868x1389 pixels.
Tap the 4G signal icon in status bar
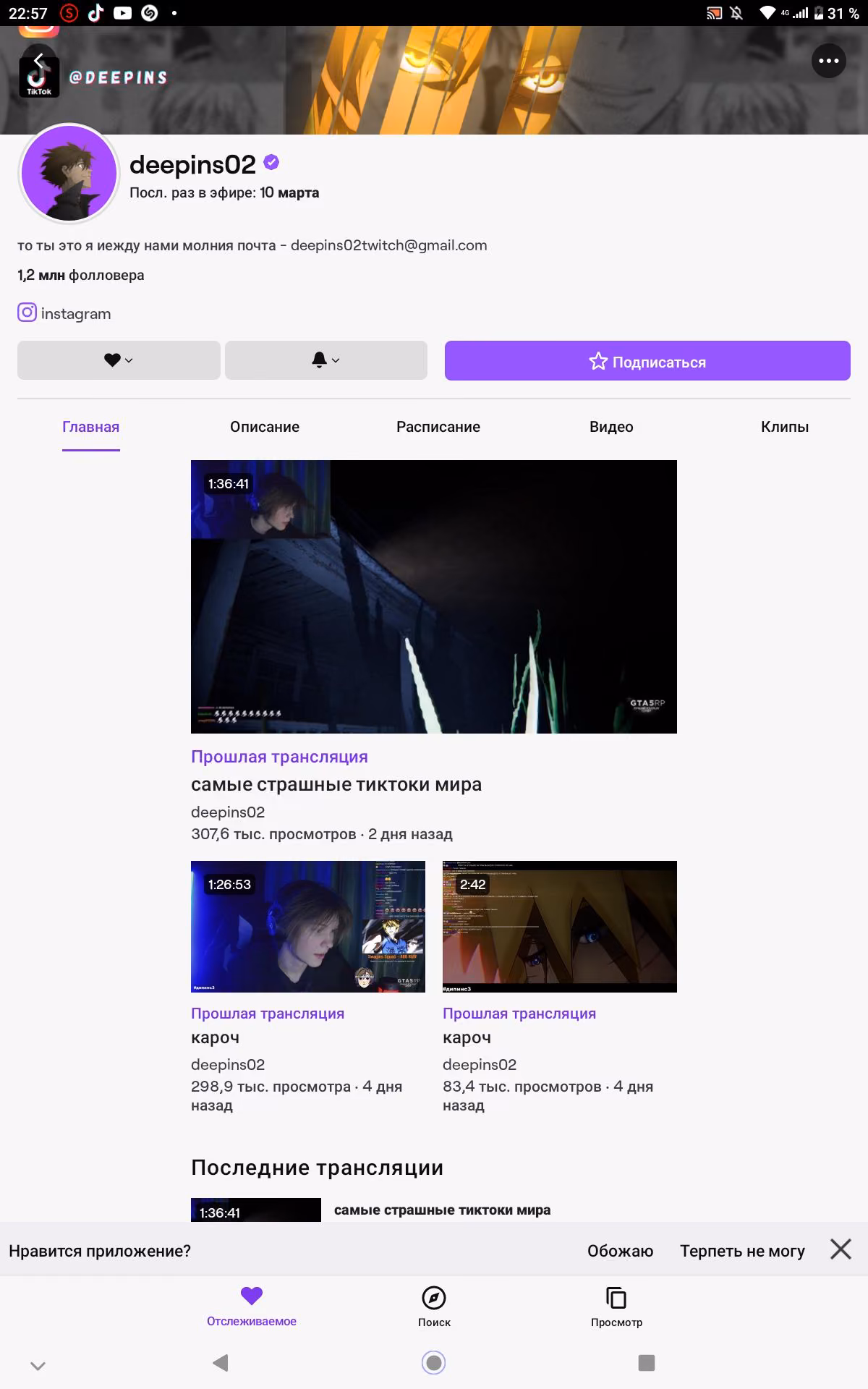coord(795,13)
